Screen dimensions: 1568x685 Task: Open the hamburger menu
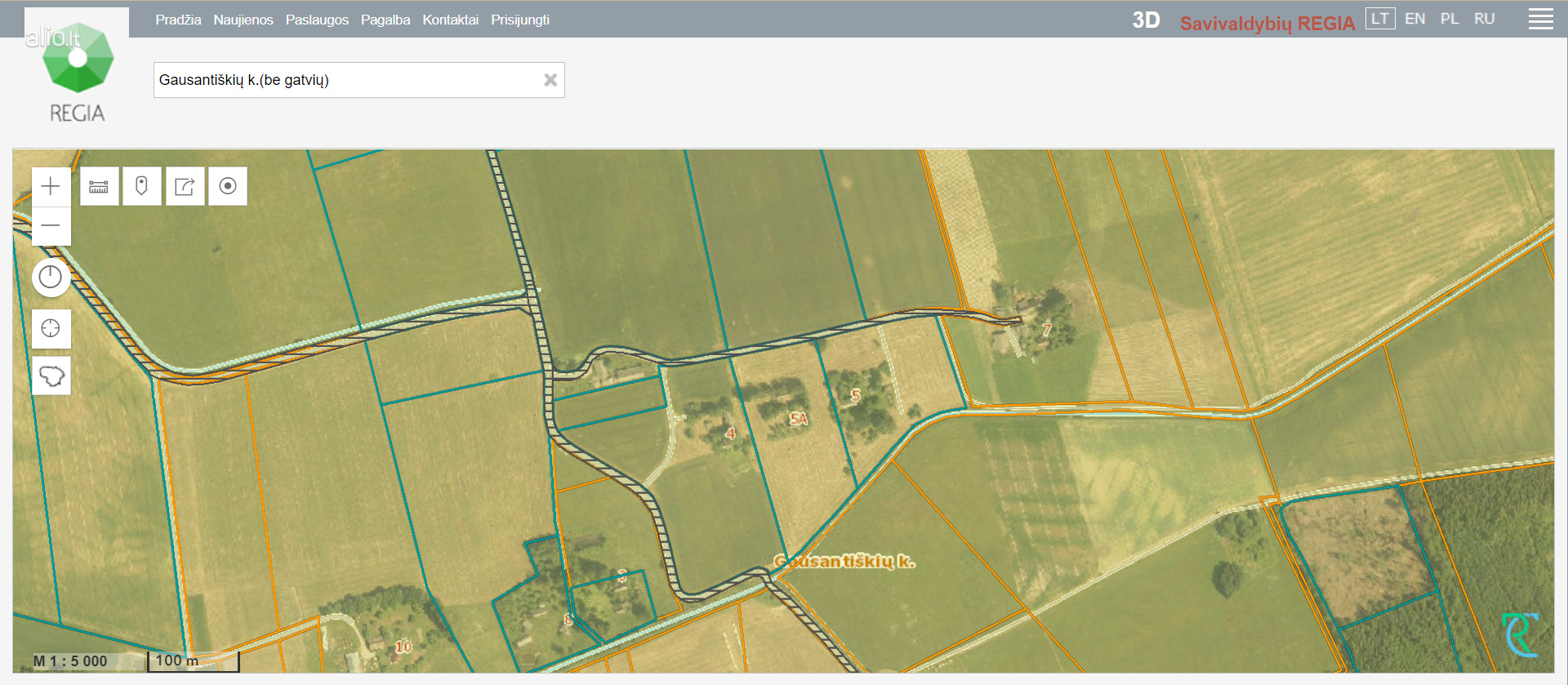(1540, 20)
